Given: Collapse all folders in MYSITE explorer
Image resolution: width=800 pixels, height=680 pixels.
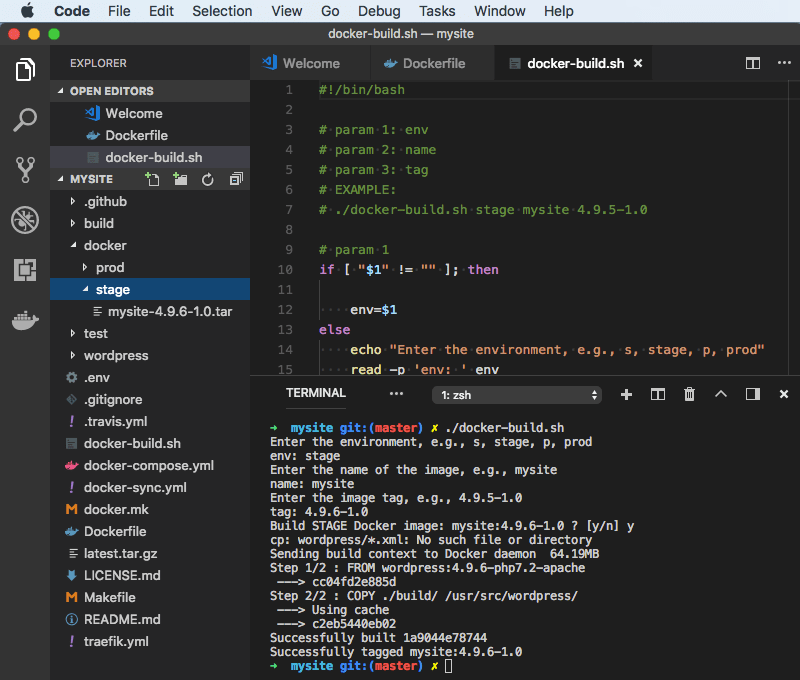Looking at the screenshot, I should coord(236,179).
